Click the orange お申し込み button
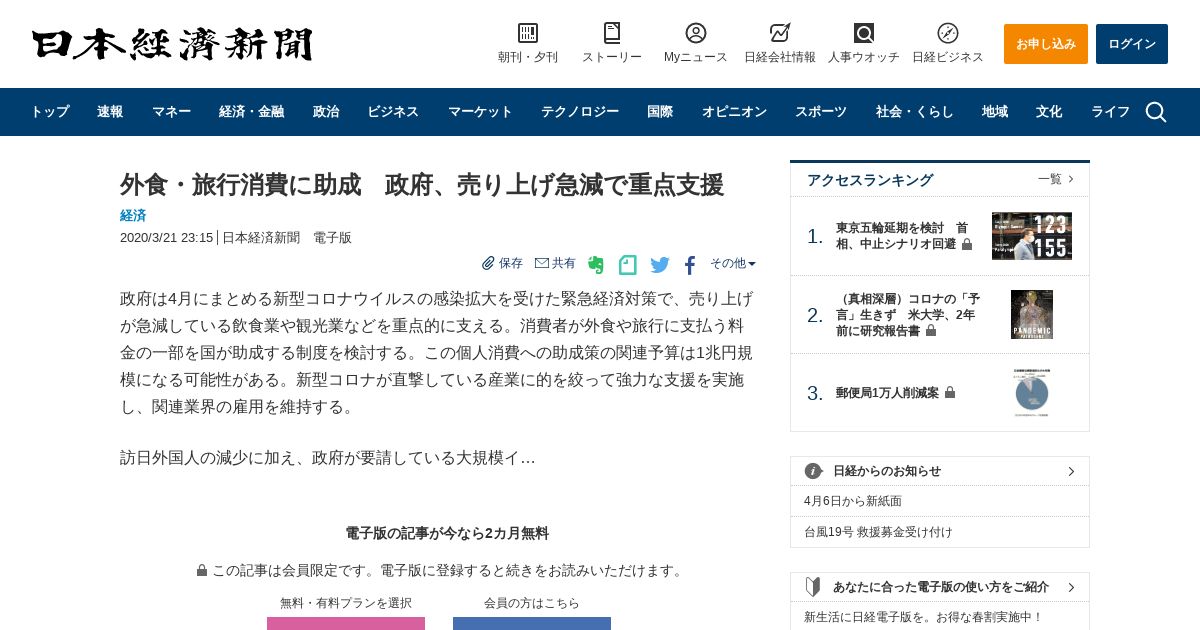The height and width of the screenshot is (630, 1200). [1046, 44]
